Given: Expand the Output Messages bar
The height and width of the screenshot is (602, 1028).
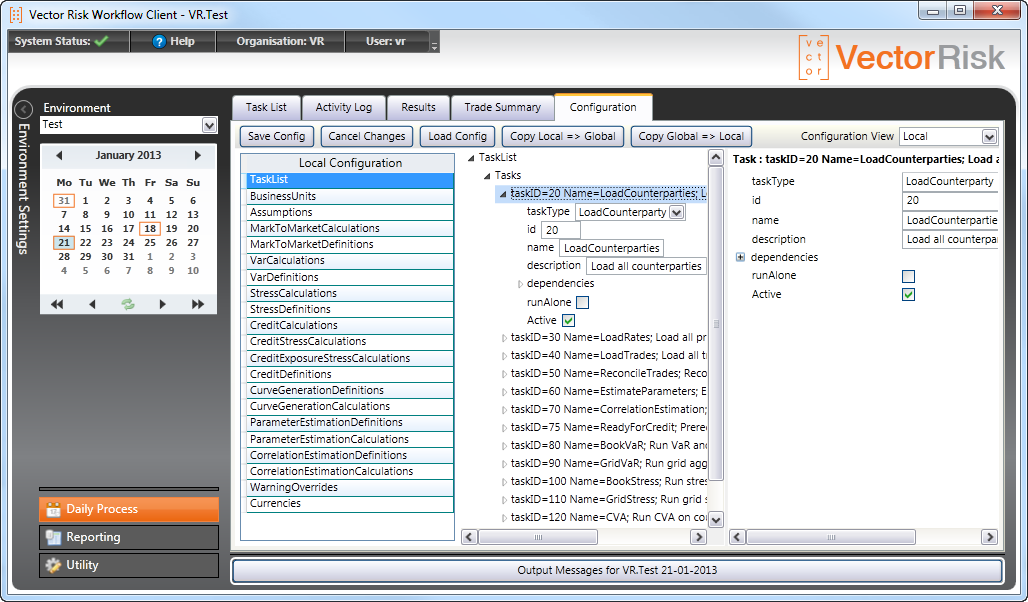Looking at the screenshot, I should (617, 571).
